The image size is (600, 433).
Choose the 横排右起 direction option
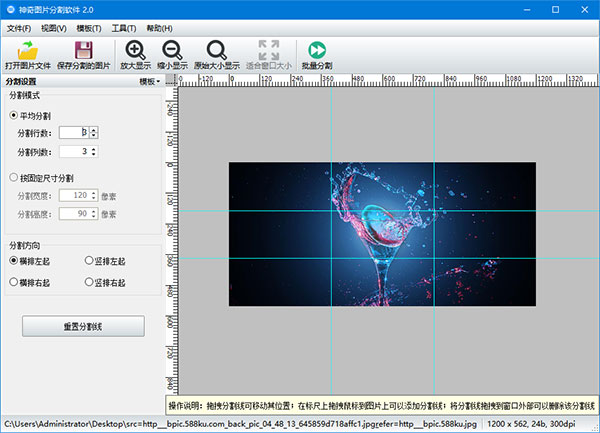click(14, 283)
